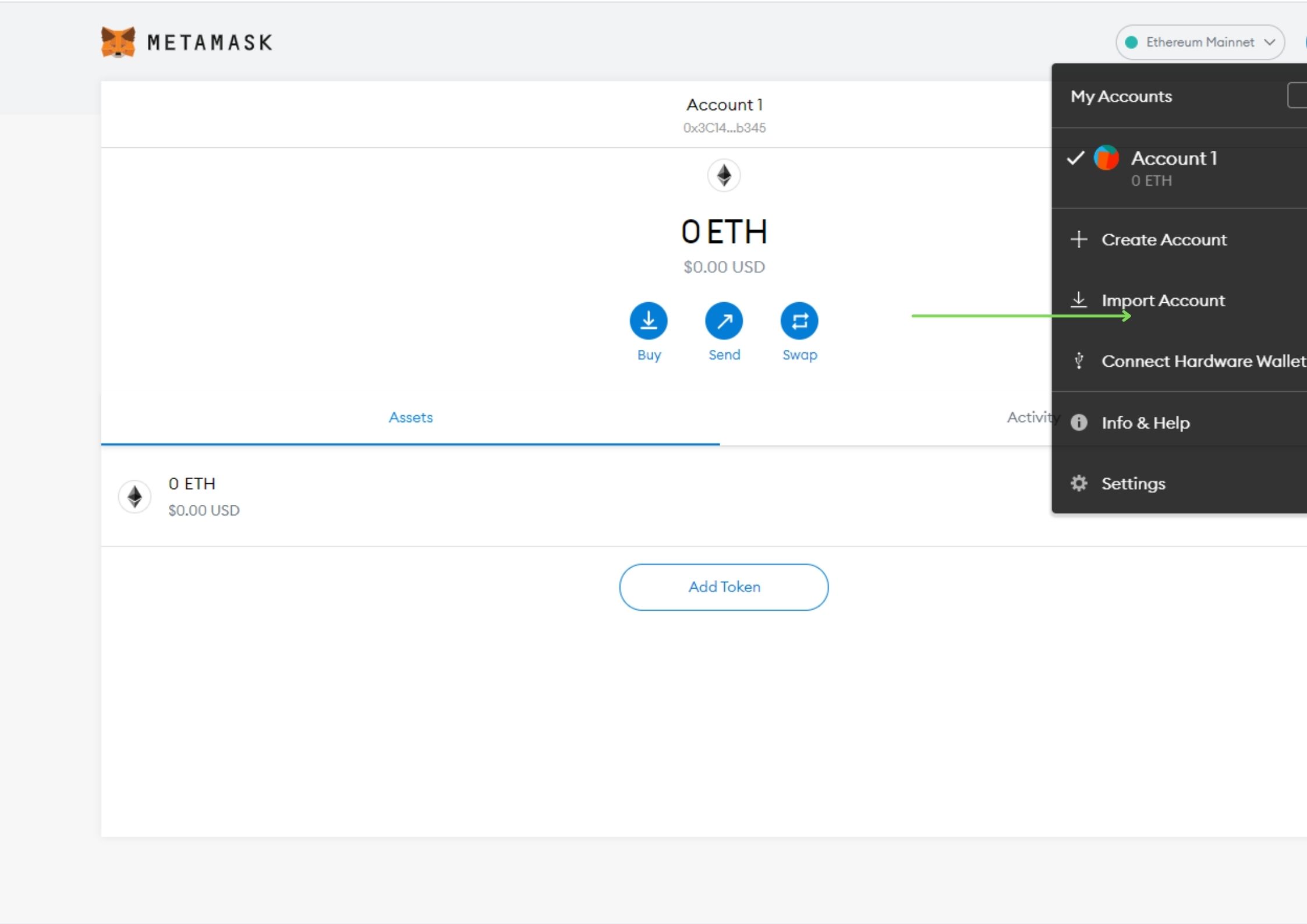The height and width of the screenshot is (924, 1307).
Task: Click the Buy label
Action: 649,355
